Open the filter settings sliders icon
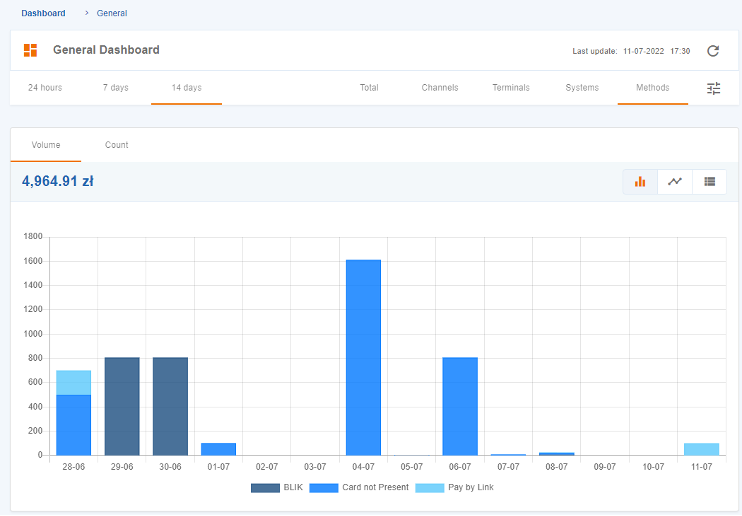Image resolution: width=742 pixels, height=516 pixels. coord(713,88)
